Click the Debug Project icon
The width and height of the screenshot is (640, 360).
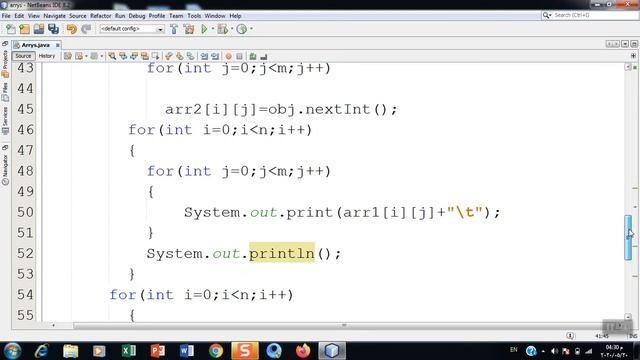pyautogui.click(x=223, y=29)
